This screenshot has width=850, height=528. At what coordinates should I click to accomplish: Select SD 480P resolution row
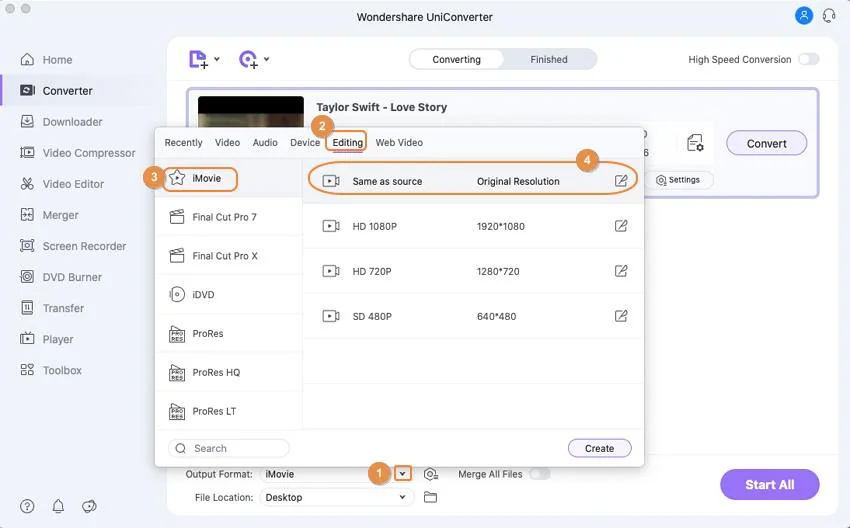click(x=473, y=316)
